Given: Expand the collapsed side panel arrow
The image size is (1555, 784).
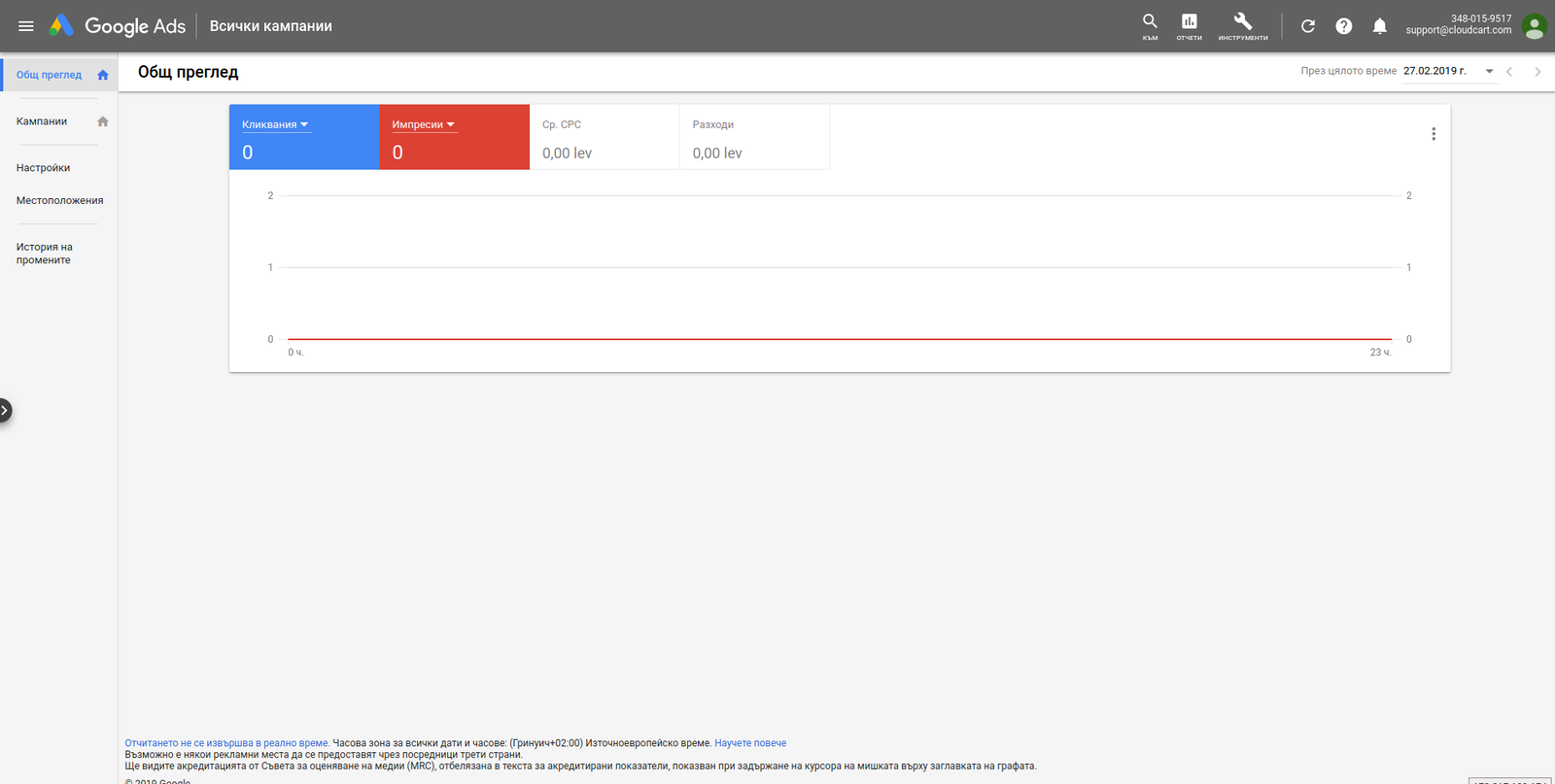Looking at the screenshot, I should point(5,411).
